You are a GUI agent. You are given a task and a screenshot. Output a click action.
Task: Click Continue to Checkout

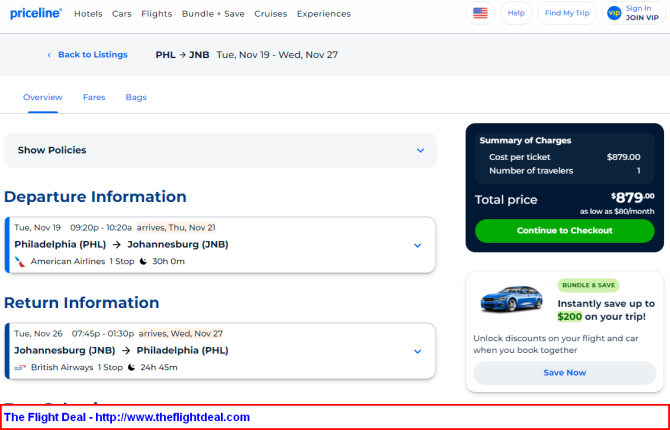564,231
